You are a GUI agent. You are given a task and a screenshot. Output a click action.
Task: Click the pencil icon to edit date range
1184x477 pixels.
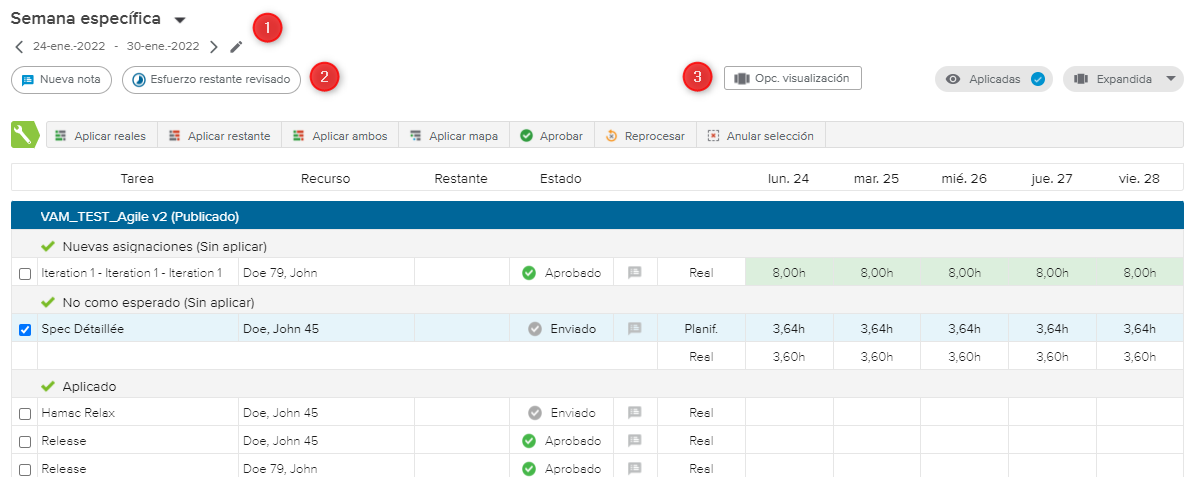[x=236, y=46]
